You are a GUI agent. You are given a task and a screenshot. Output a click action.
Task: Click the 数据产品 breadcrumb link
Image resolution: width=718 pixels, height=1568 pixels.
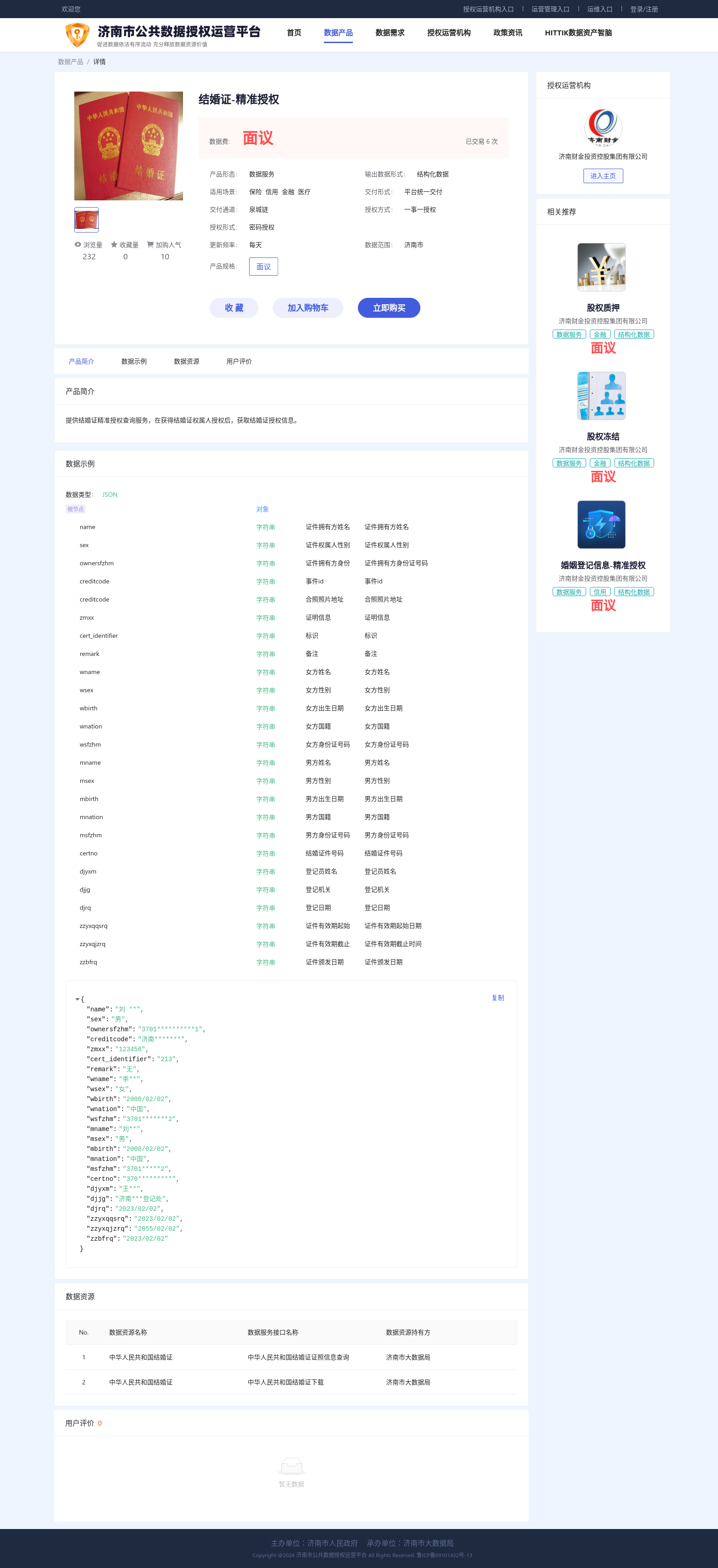(x=71, y=62)
